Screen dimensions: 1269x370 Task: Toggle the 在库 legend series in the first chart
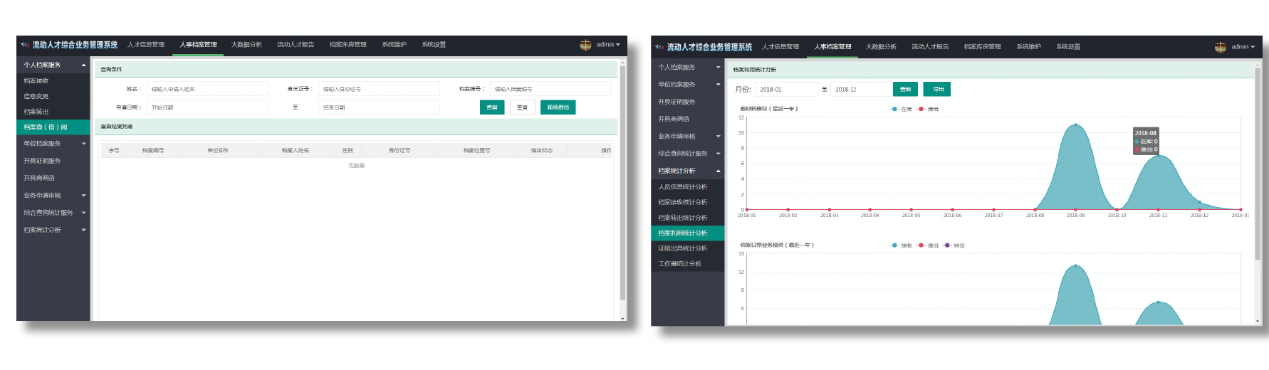click(901, 108)
